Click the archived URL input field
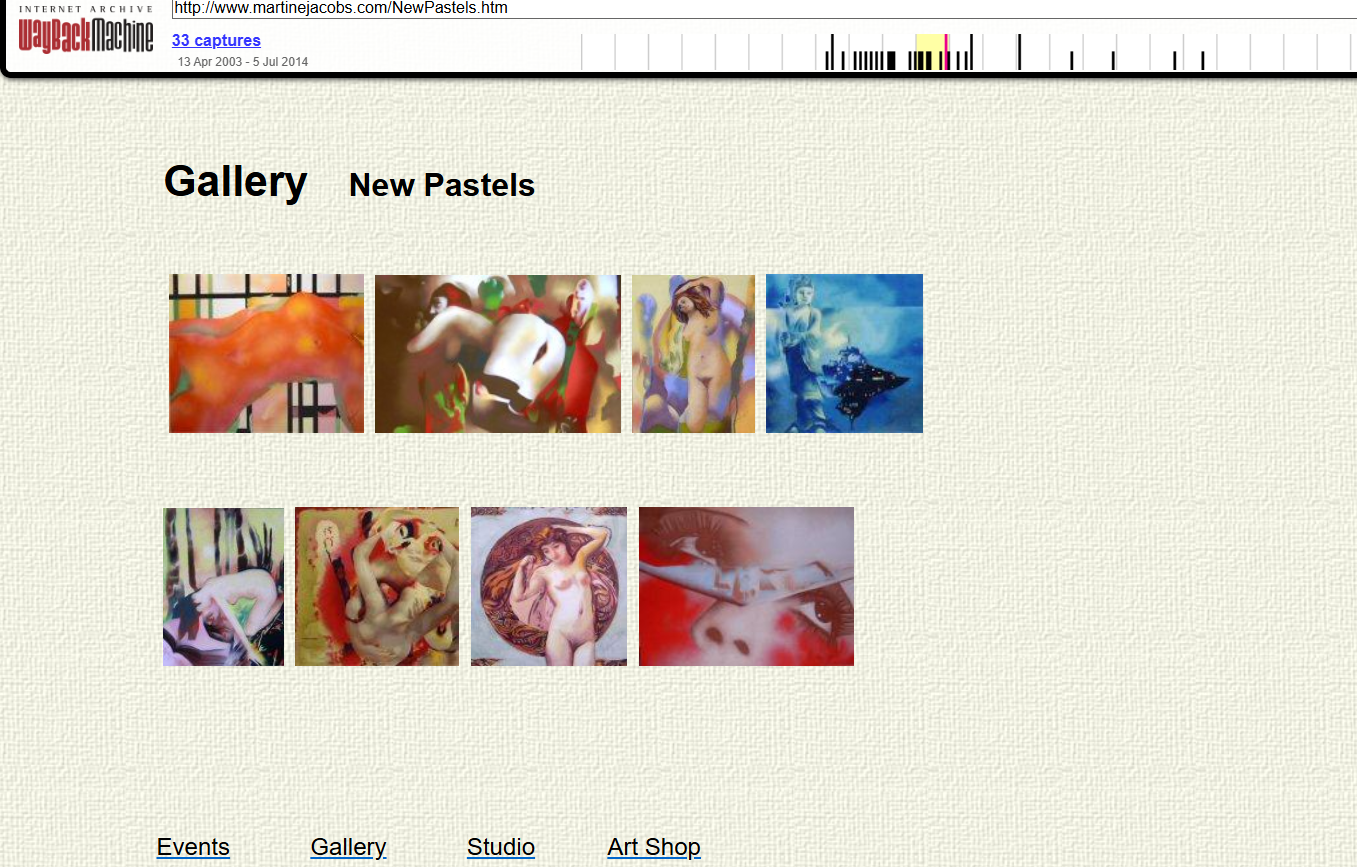1357x867 pixels. [x=764, y=9]
